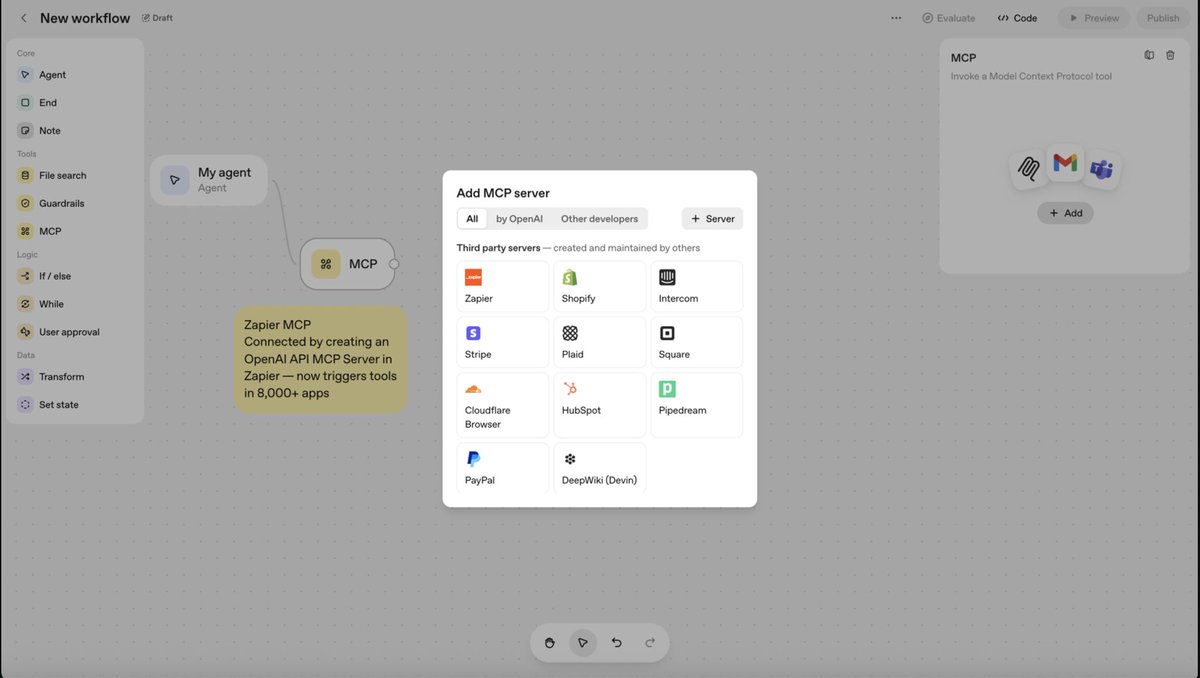The width and height of the screenshot is (1200, 678).
Task: Choose the Cloudflare Browser server card
Action: click(503, 405)
